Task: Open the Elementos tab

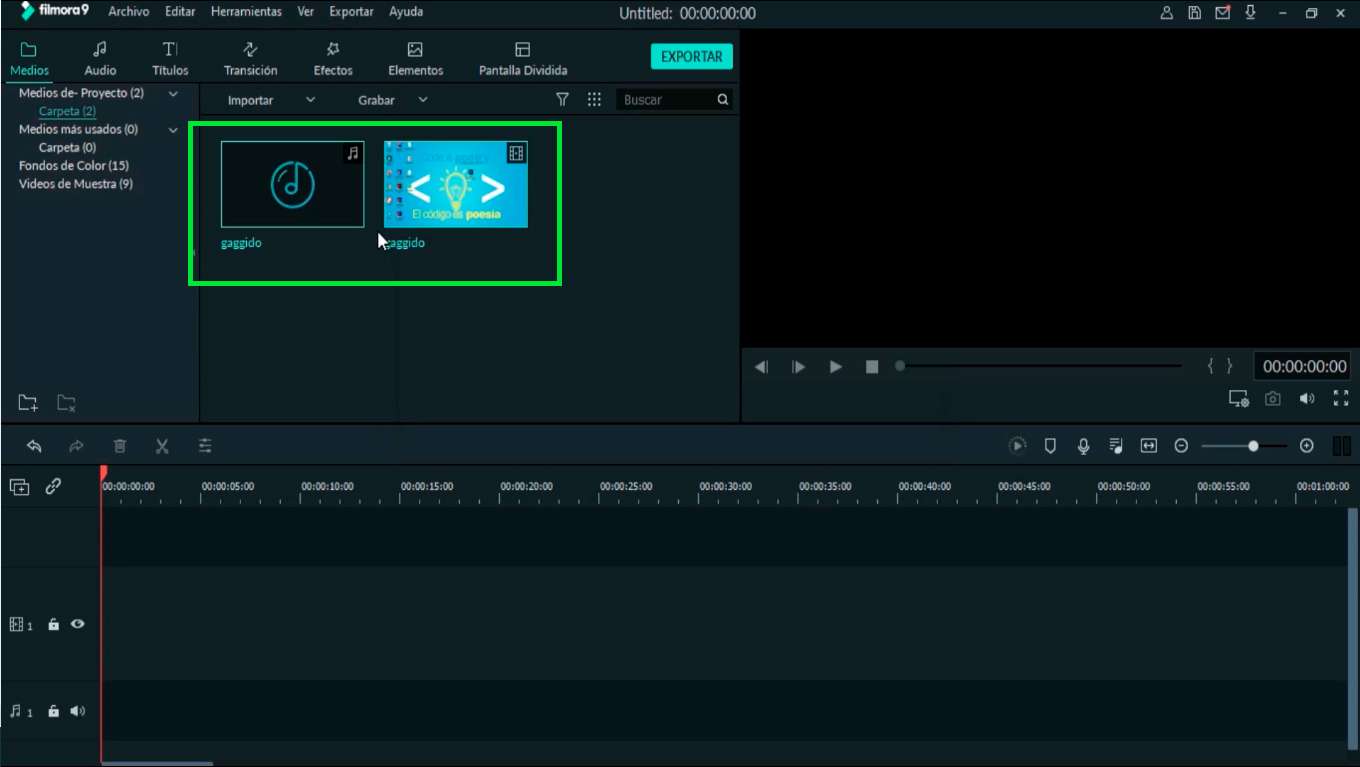Action: (x=416, y=59)
